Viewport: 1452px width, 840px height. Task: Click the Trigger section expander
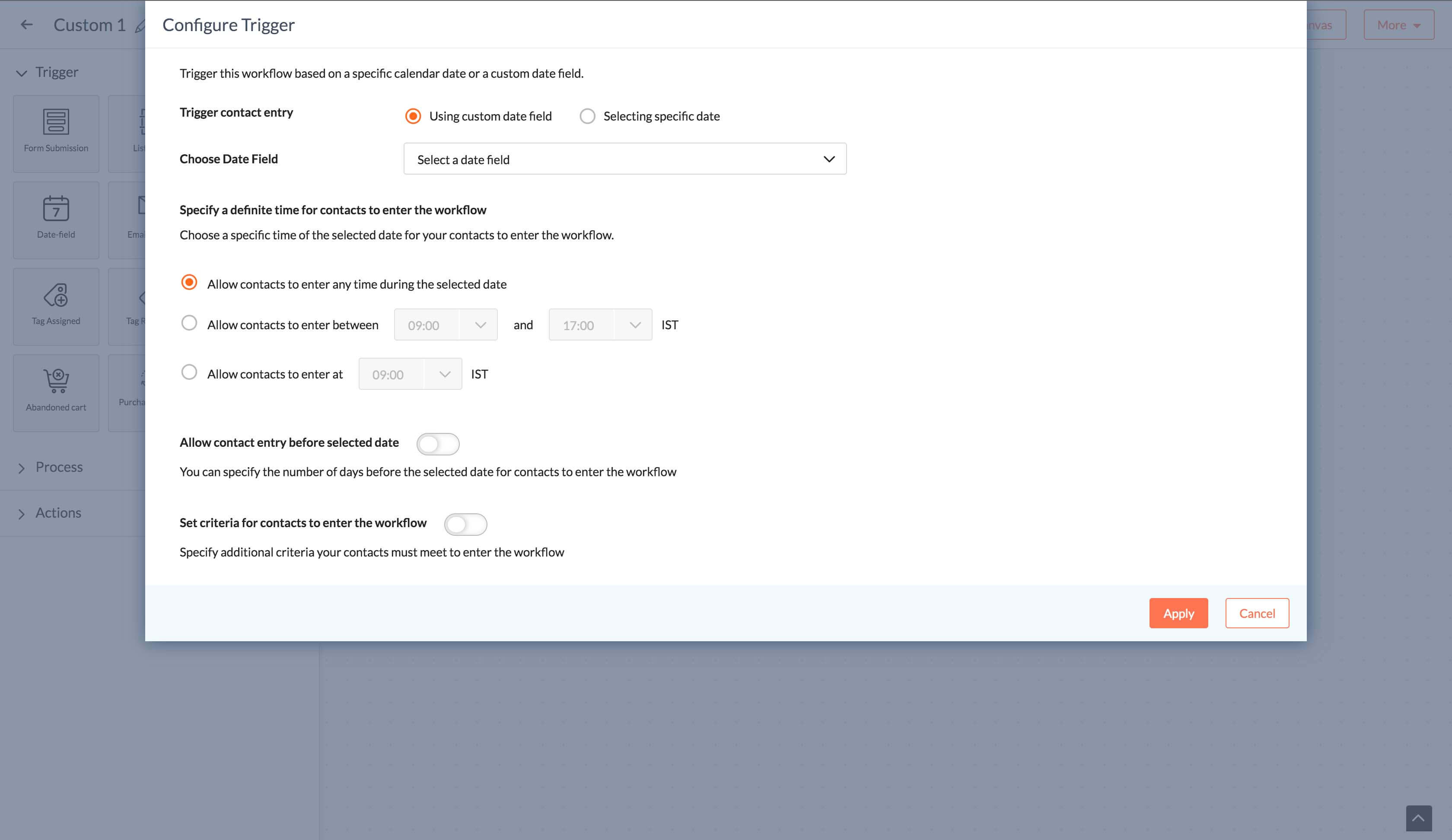click(x=22, y=71)
